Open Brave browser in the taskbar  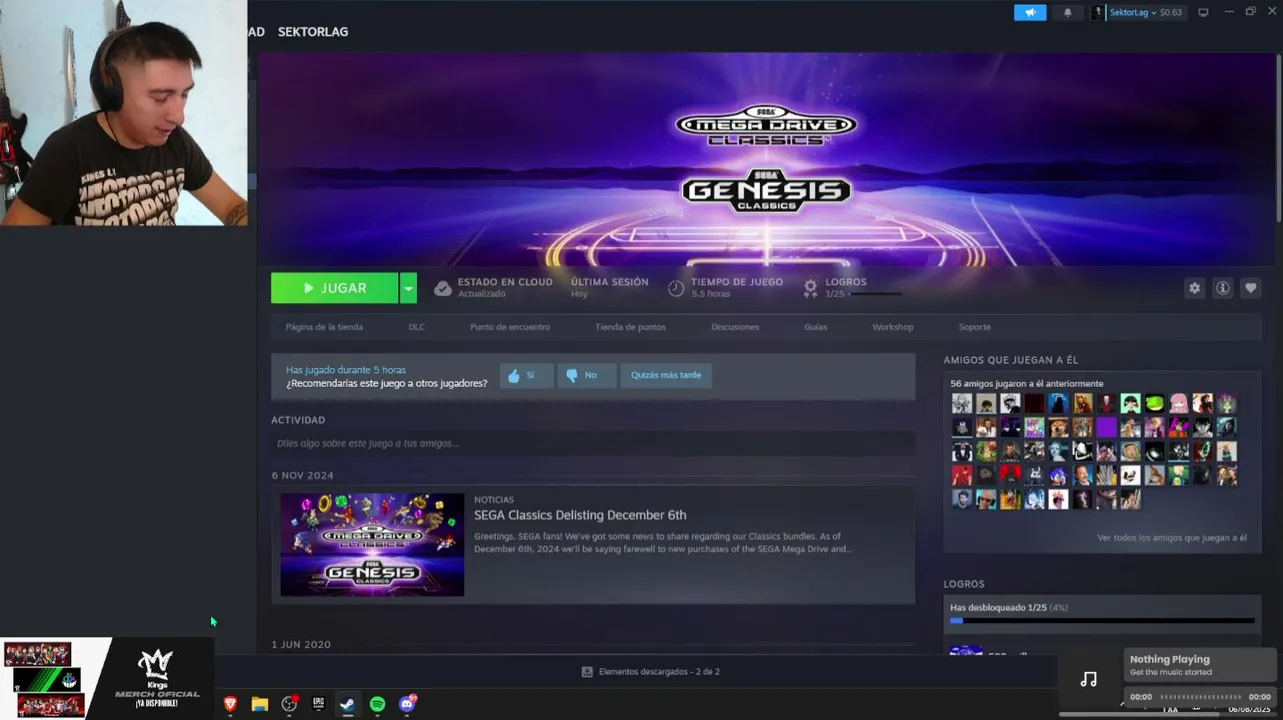point(230,704)
